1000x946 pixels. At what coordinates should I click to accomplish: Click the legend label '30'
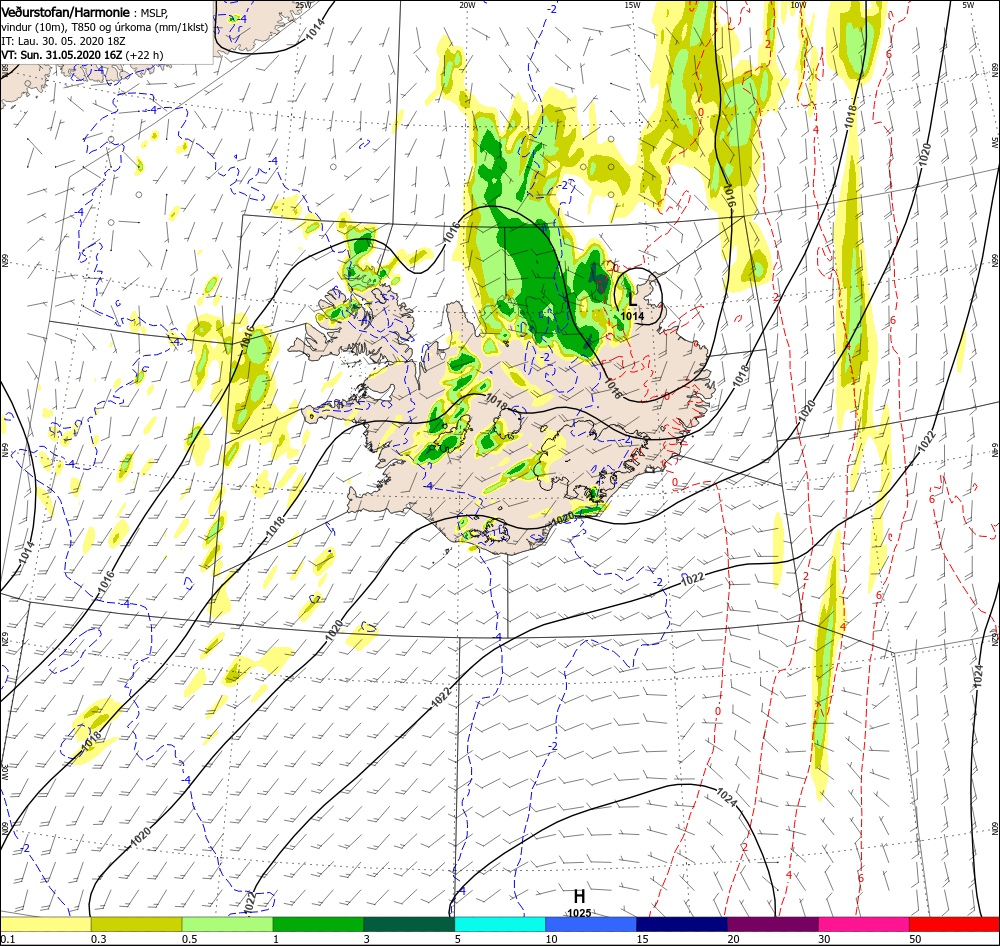click(x=824, y=939)
